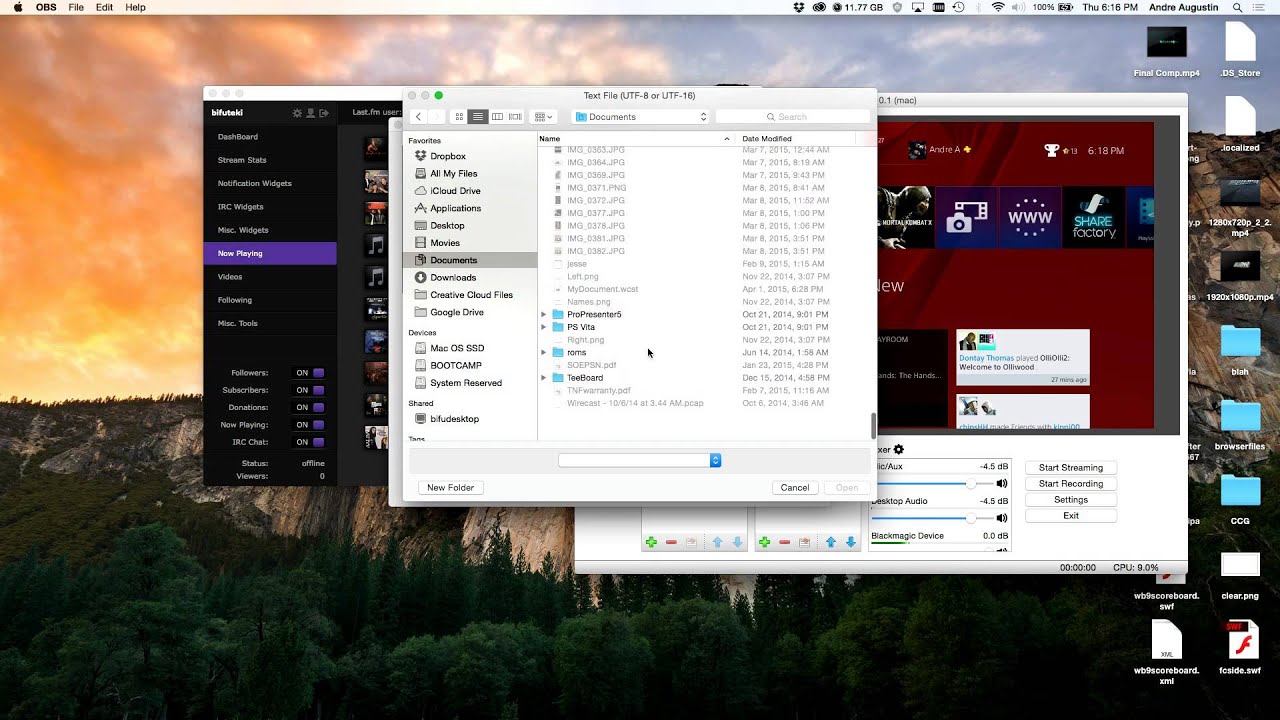Open Time Machine menu bar icon
The width and height of the screenshot is (1280, 720).
coord(958,7)
